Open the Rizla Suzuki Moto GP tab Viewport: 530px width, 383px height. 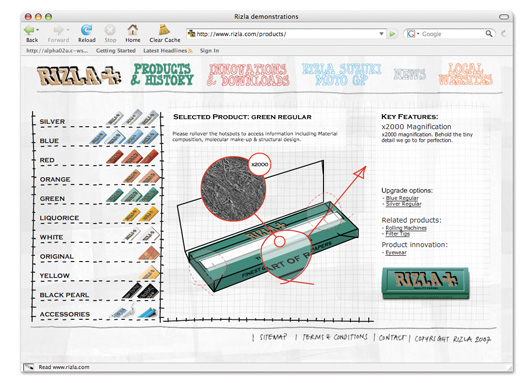(341, 74)
